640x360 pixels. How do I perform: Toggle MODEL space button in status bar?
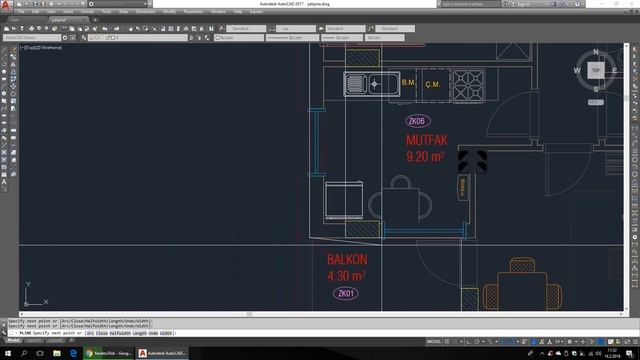(x=434, y=342)
